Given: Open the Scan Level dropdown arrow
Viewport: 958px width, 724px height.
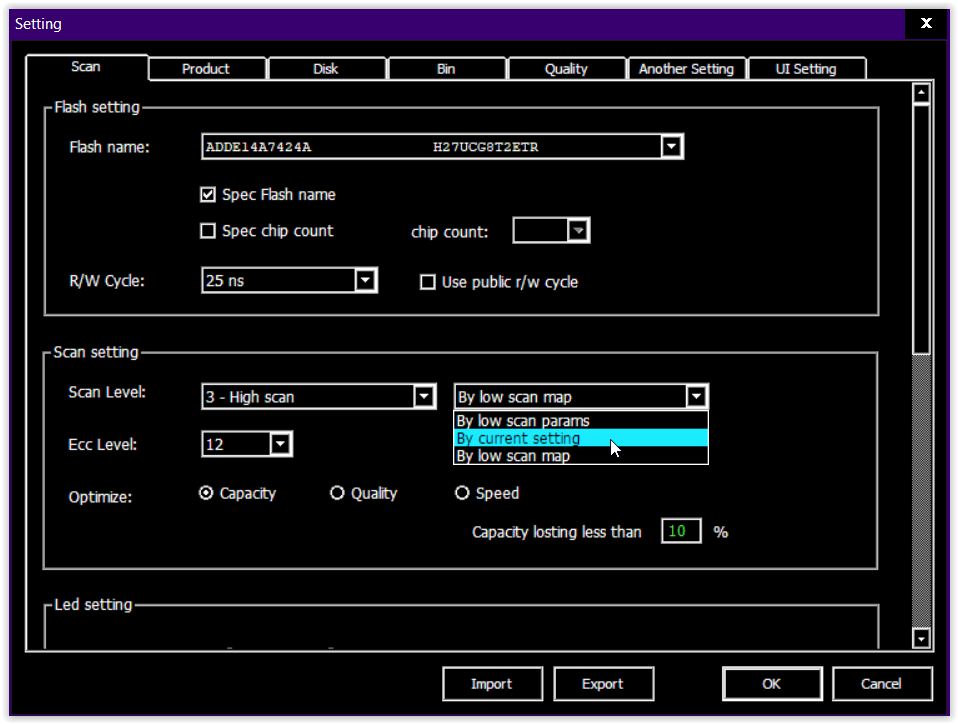Looking at the screenshot, I should (424, 396).
